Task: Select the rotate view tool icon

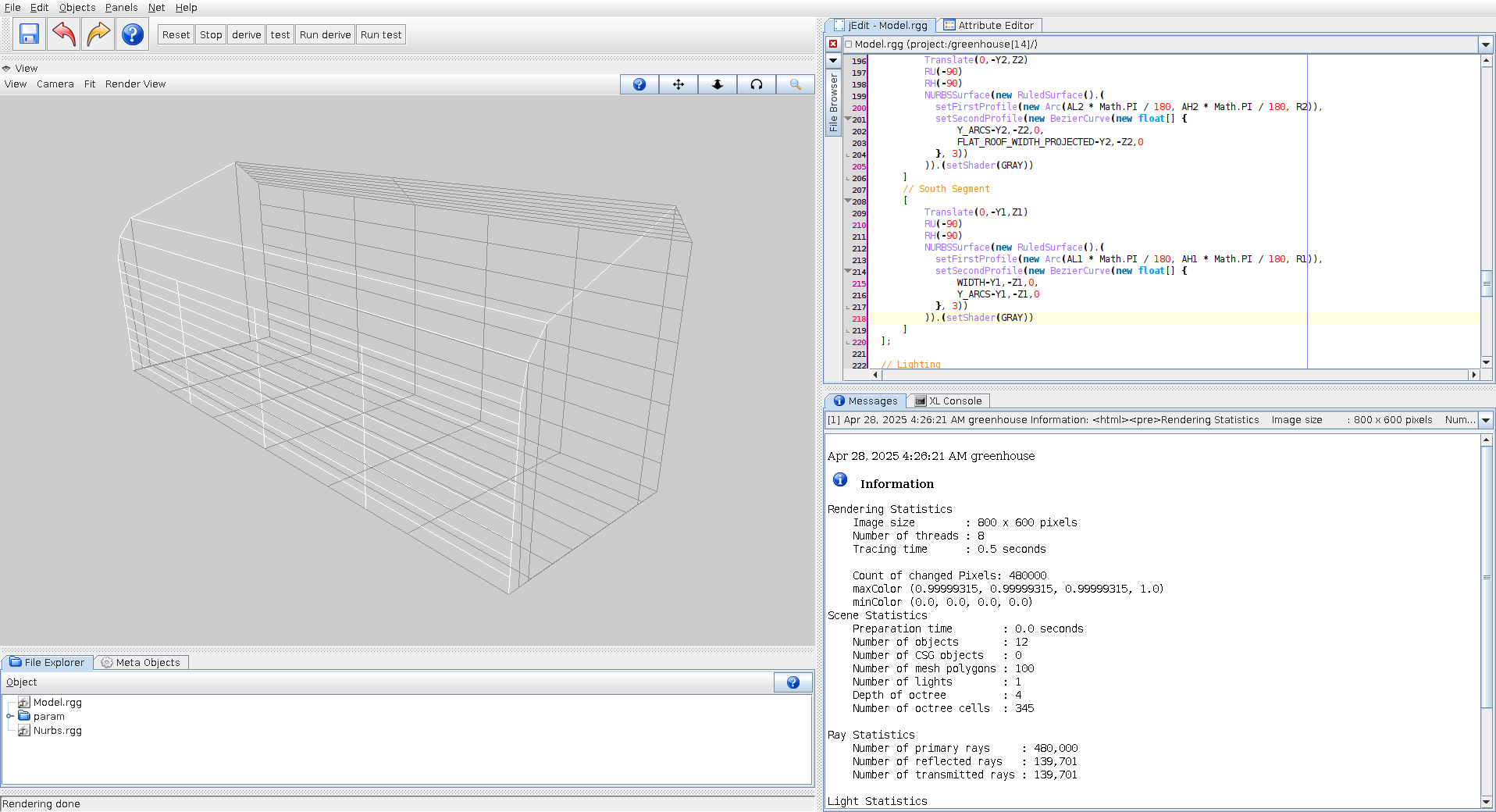Action: click(757, 84)
